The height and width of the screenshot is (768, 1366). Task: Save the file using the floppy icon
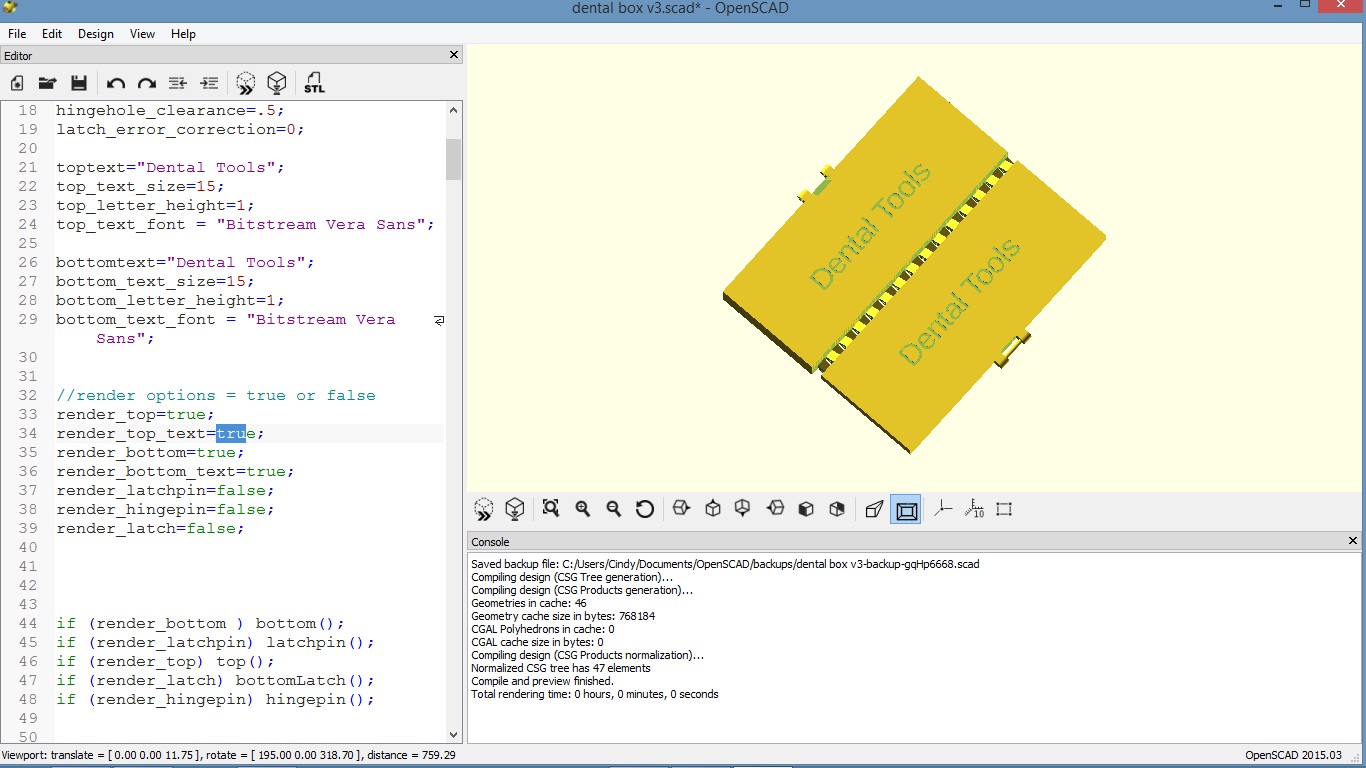(79, 83)
